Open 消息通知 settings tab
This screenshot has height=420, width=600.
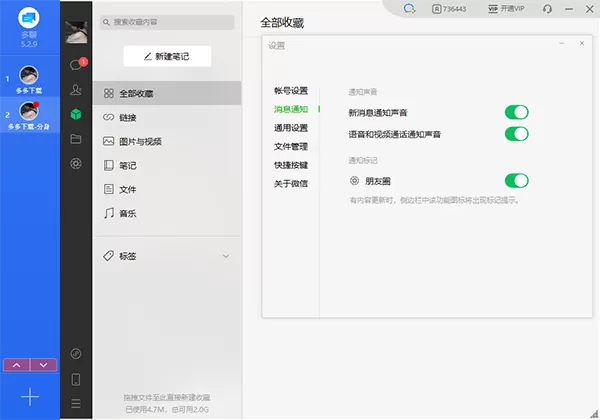(291, 109)
